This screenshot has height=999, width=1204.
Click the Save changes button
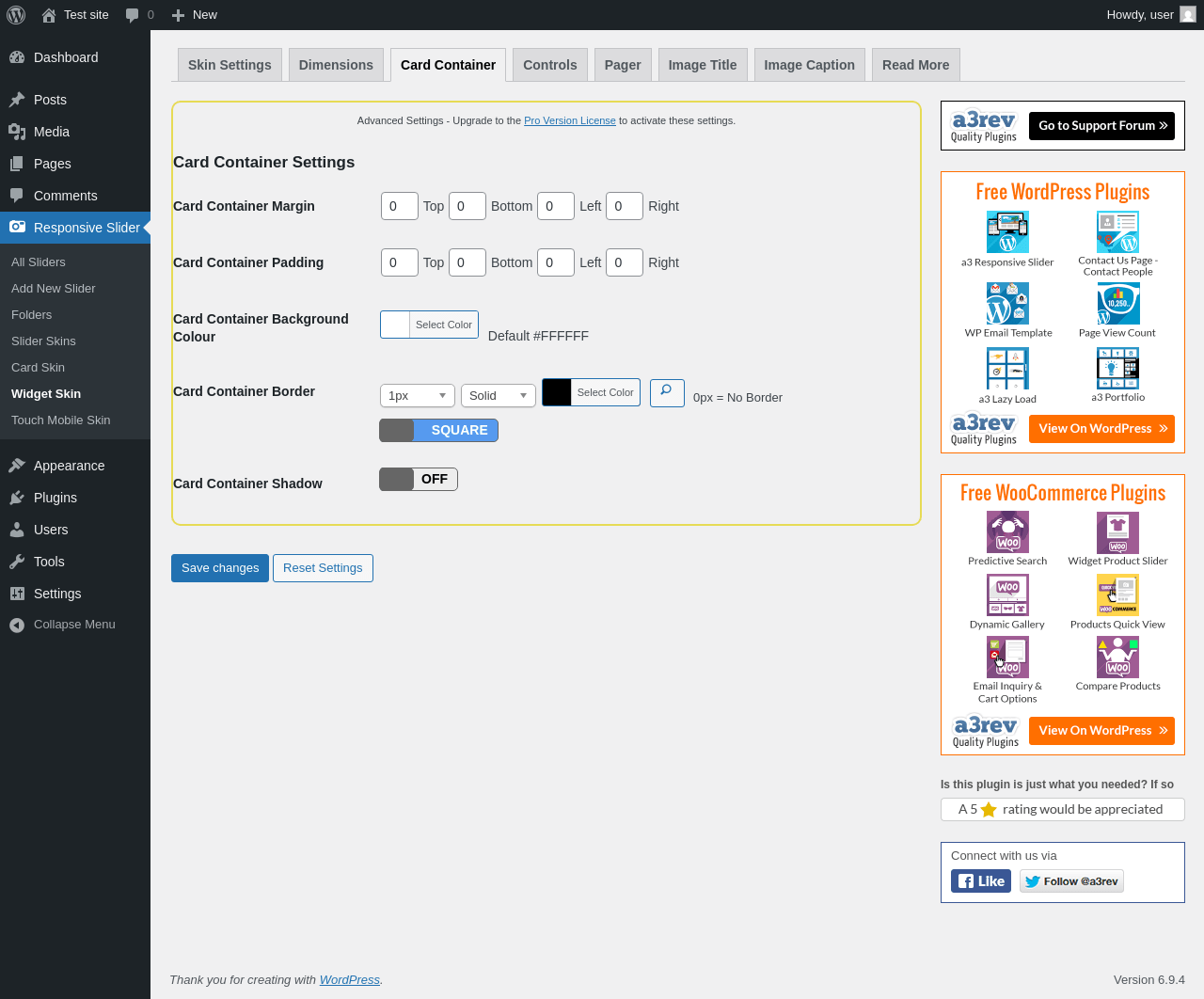tap(220, 568)
